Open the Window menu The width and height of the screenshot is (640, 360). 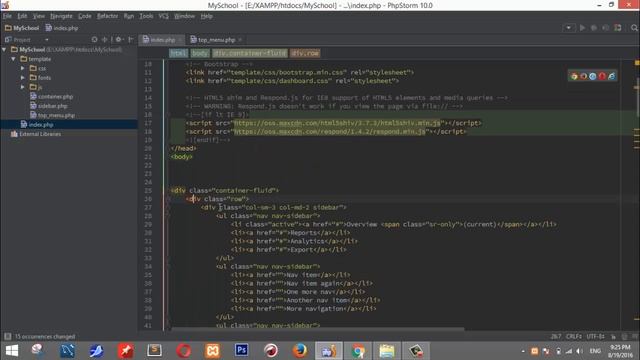pyautogui.click(x=184, y=16)
